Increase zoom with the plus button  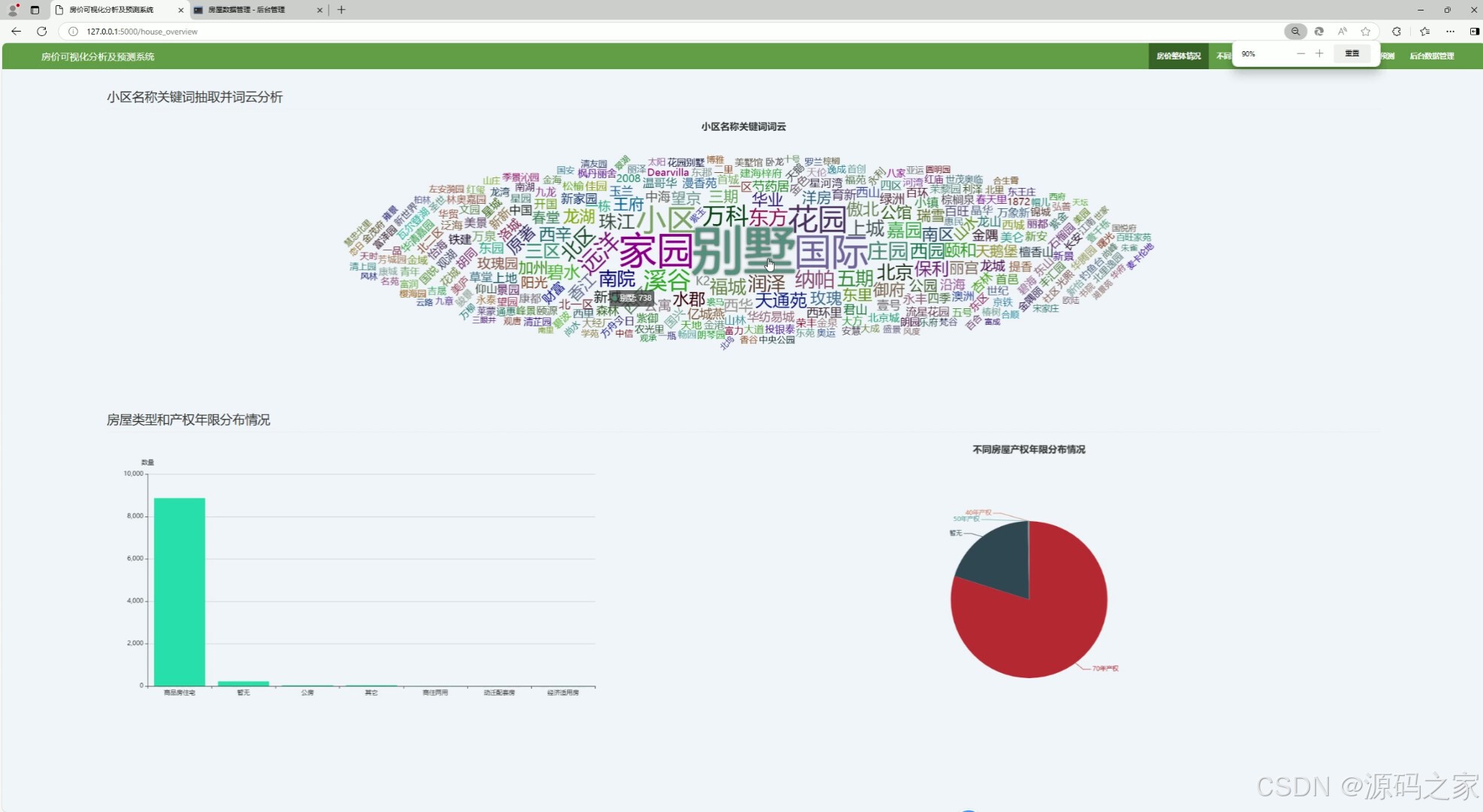(1319, 53)
